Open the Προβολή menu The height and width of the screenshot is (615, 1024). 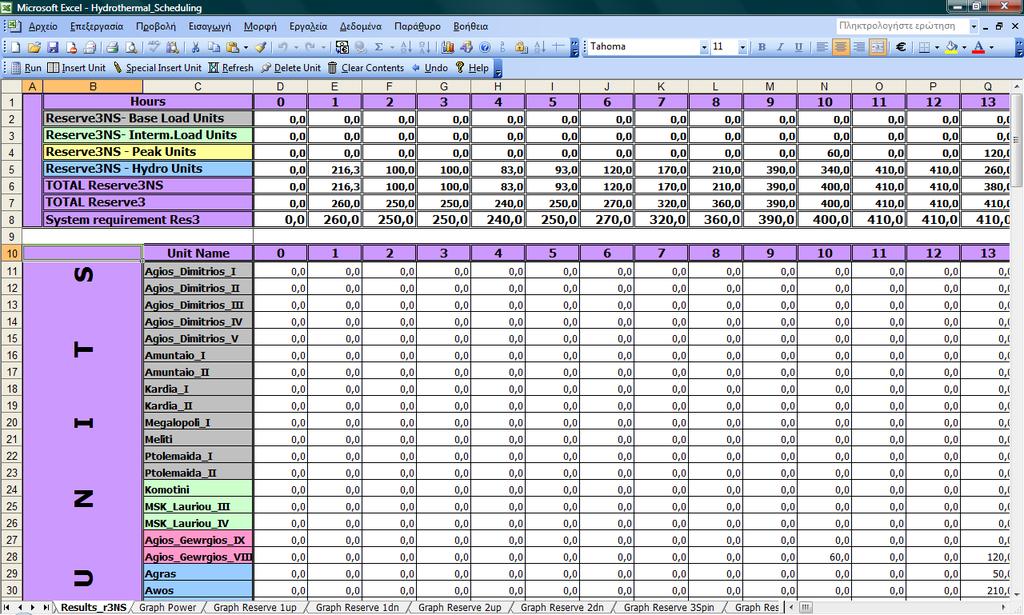click(155, 26)
